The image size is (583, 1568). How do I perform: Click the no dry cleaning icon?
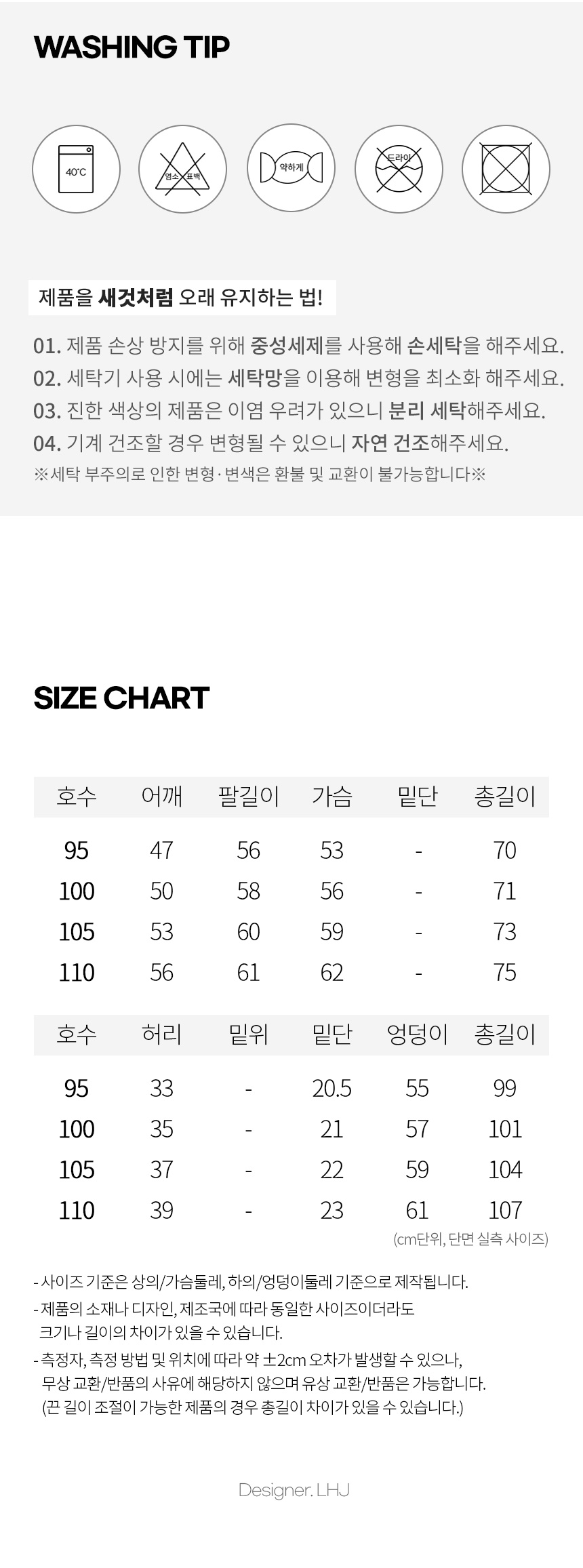click(x=399, y=169)
